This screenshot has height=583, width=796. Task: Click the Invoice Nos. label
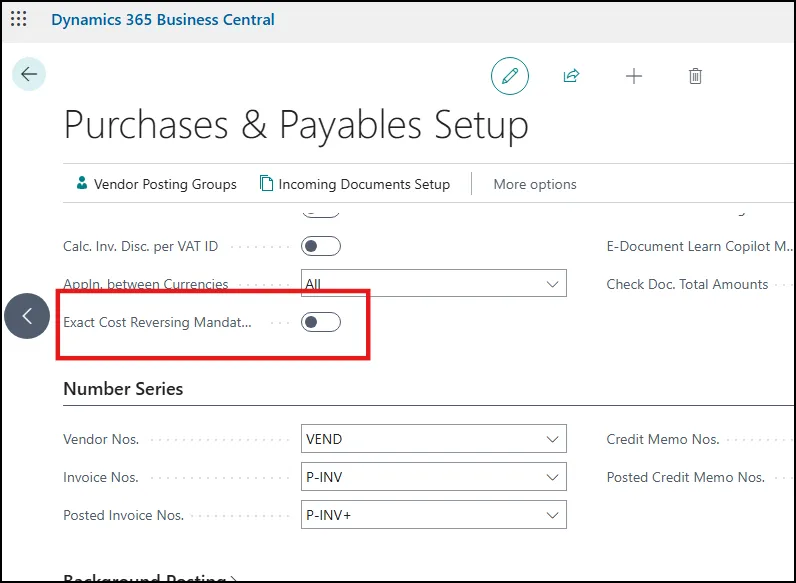pos(101,477)
